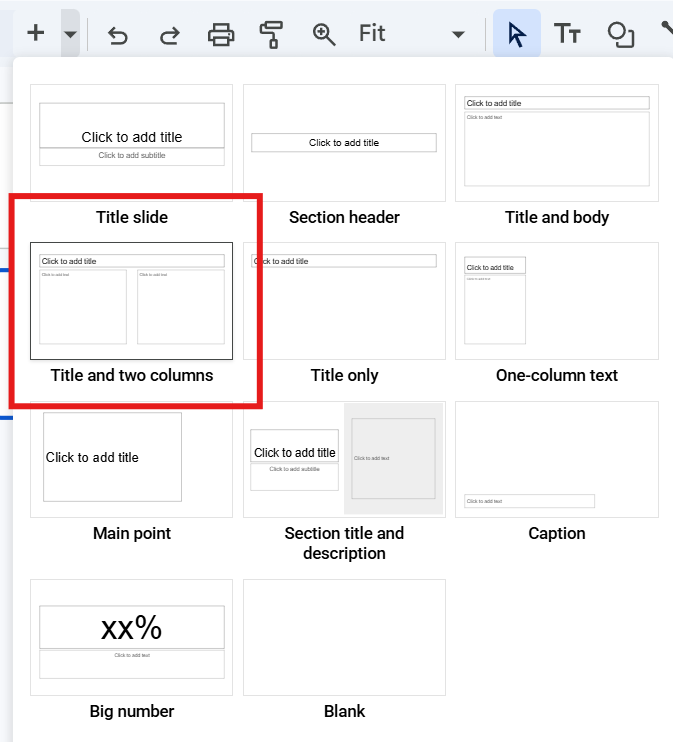Click the "Caption" label

point(557,533)
